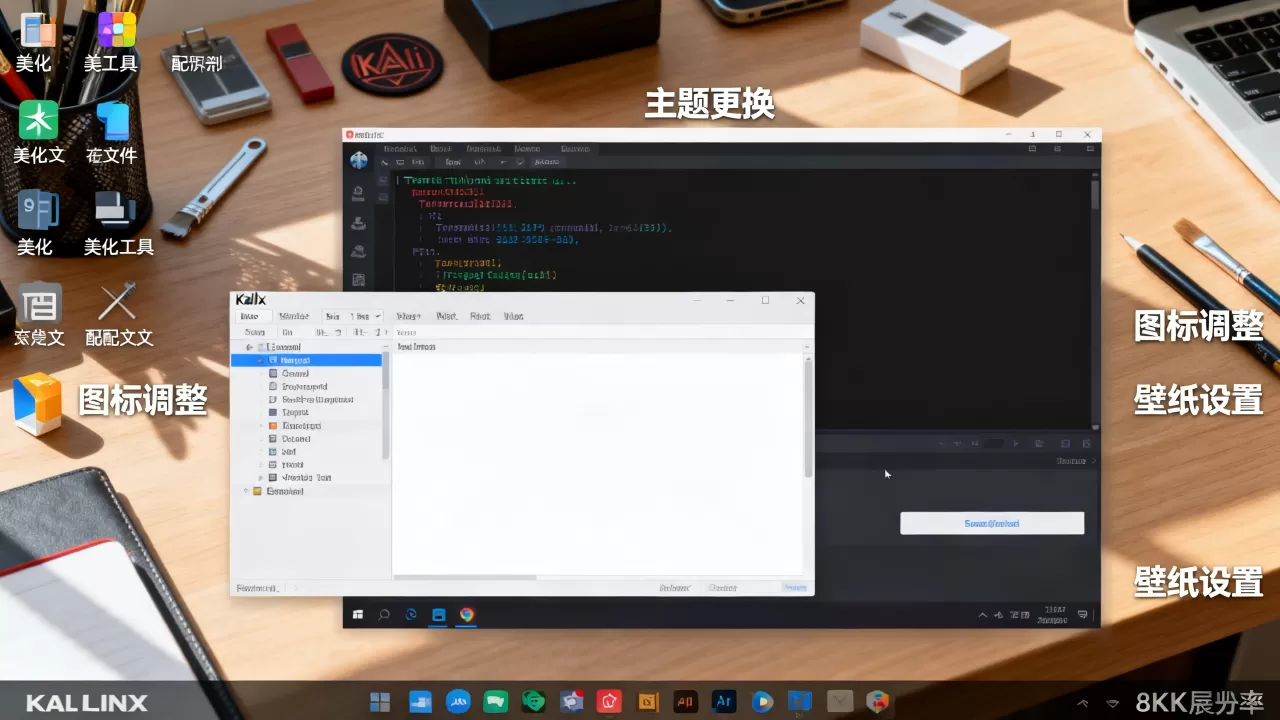Click notification icon on inner taskbar tray
Viewport: 1280px width, 720px height.
(x=1083, y=614)
